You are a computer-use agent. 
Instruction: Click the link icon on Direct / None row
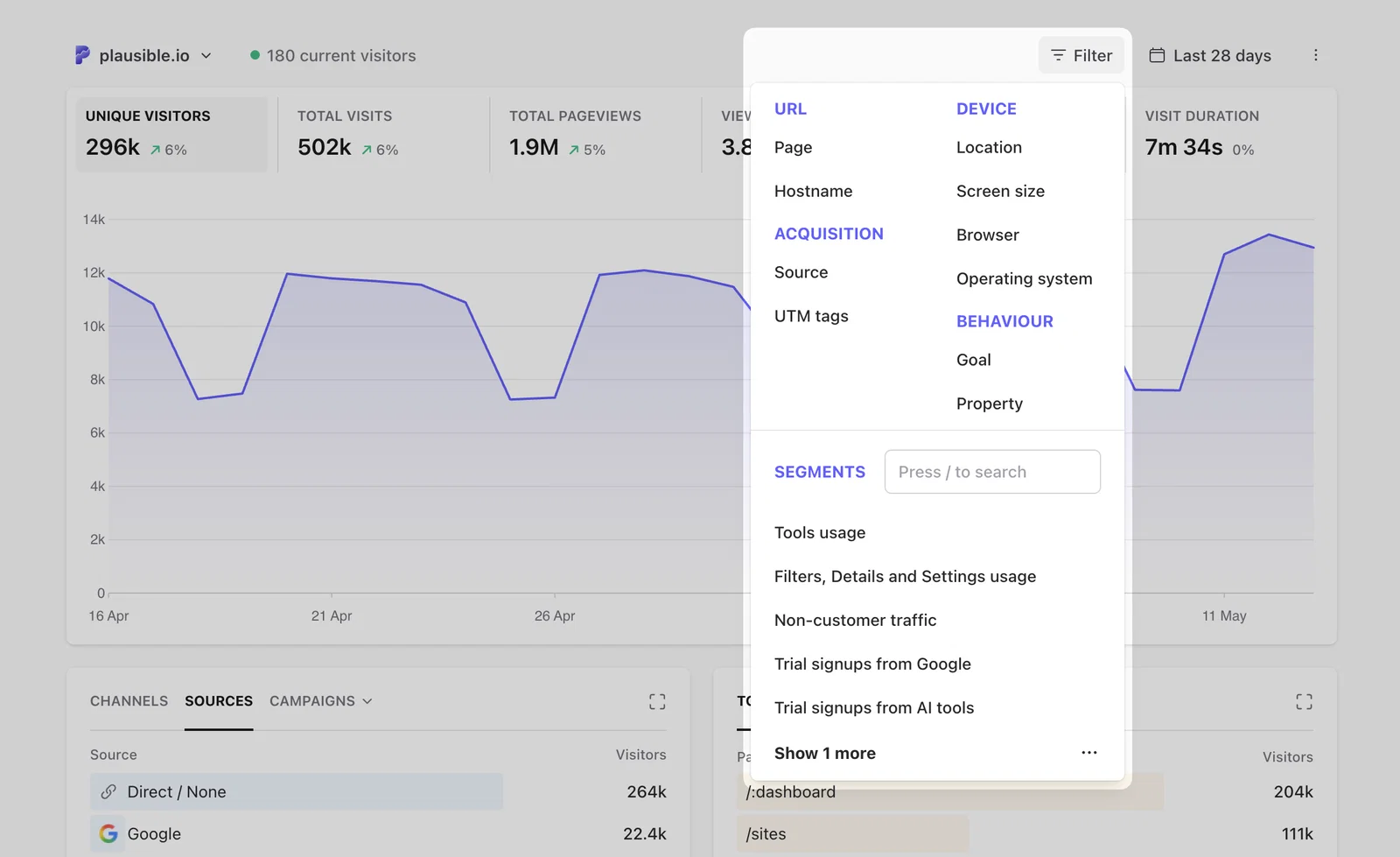click(x=108, y=791)
